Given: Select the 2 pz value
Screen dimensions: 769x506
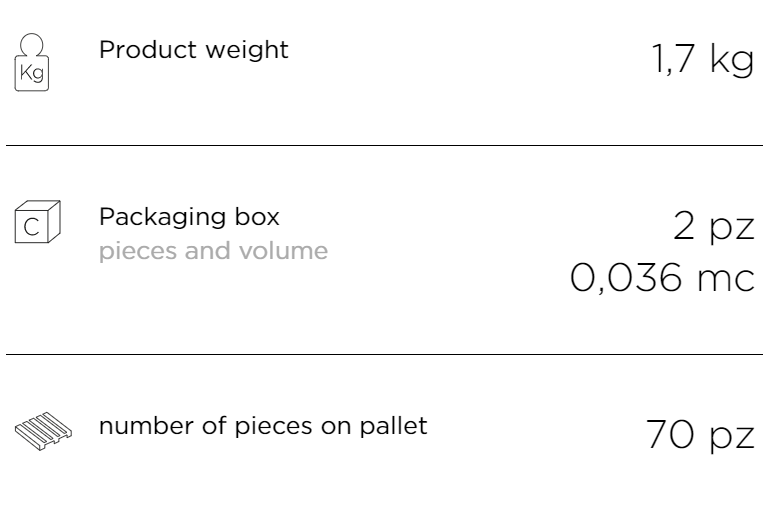Looking at the screenshot, I should coord(714,226).
